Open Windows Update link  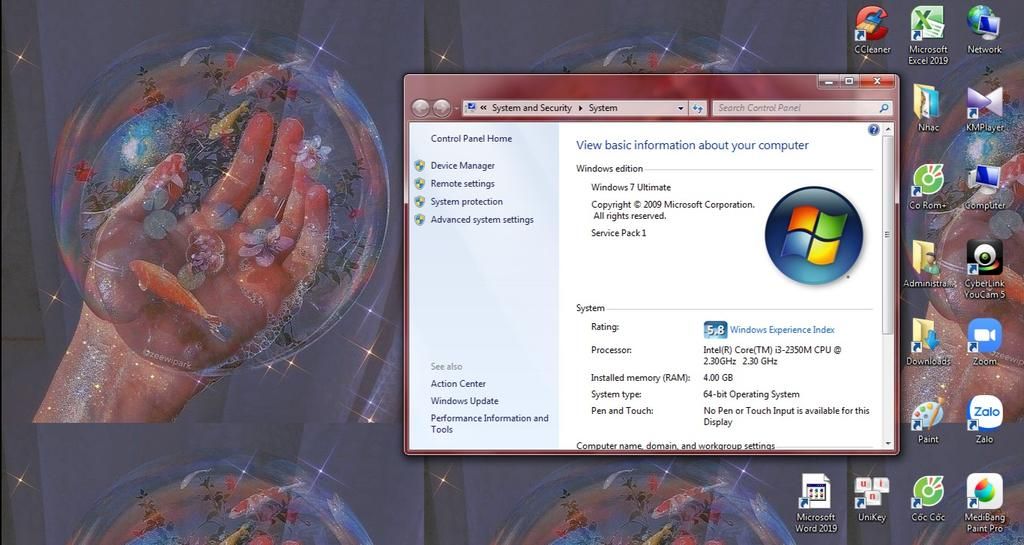pos(464,401)
